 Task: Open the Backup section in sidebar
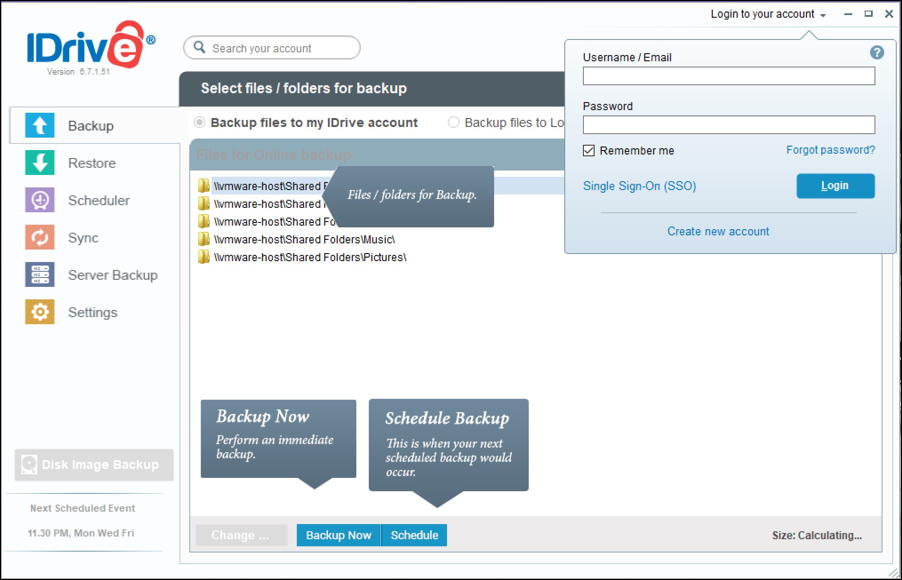click(95, 125)
